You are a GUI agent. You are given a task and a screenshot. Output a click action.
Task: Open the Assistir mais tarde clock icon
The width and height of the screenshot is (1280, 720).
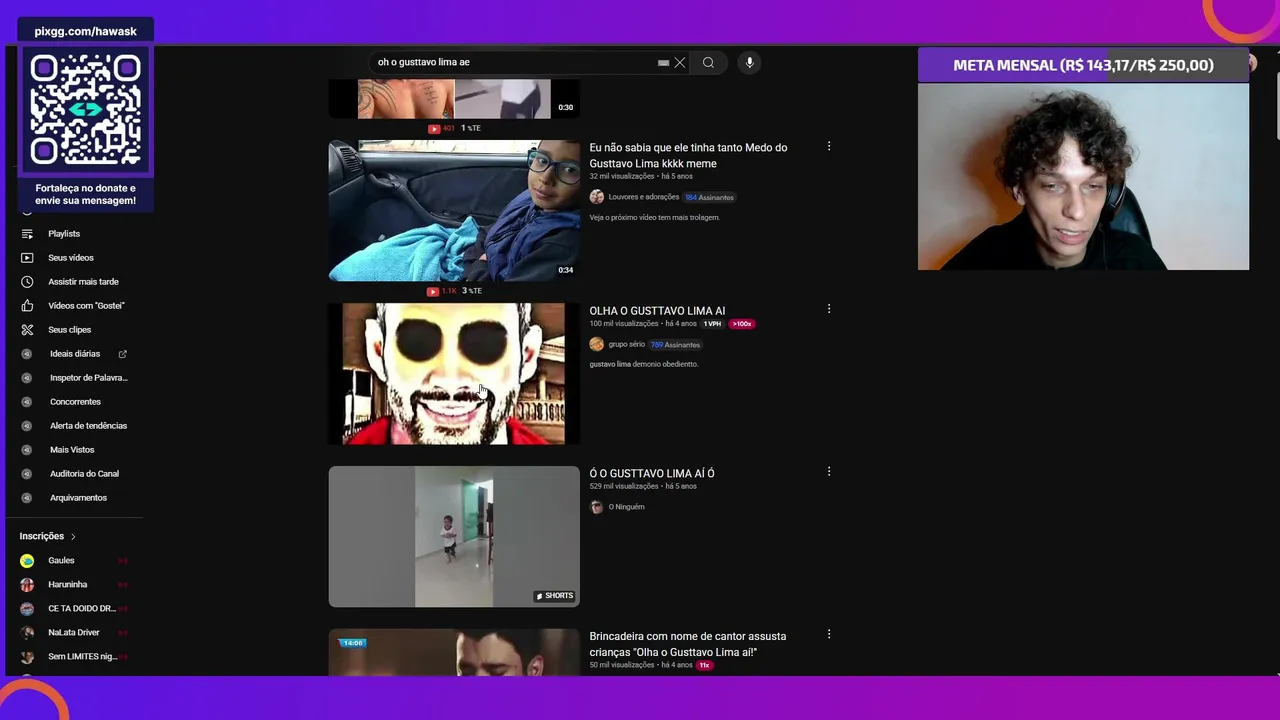(x=27, y=282)
